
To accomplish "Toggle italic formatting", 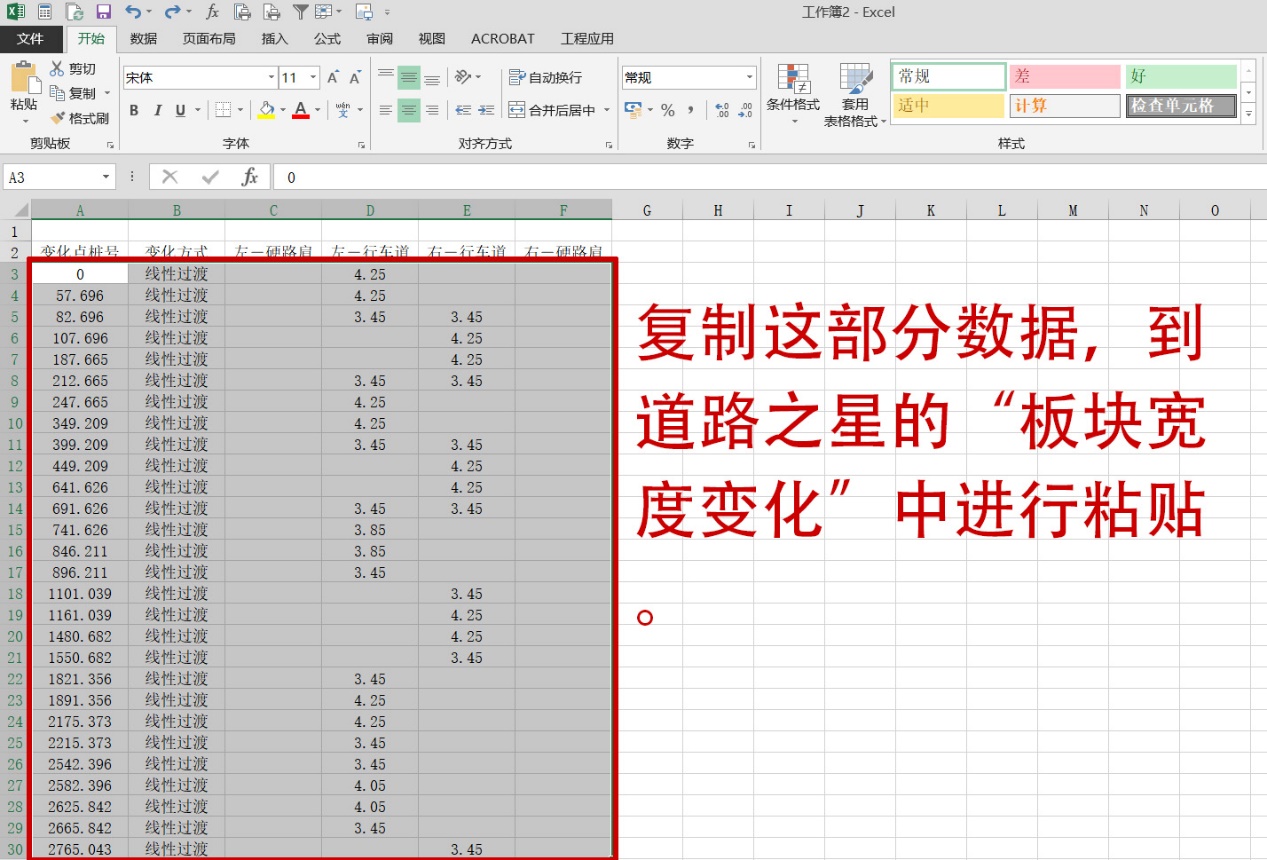I will coord(157,110).
